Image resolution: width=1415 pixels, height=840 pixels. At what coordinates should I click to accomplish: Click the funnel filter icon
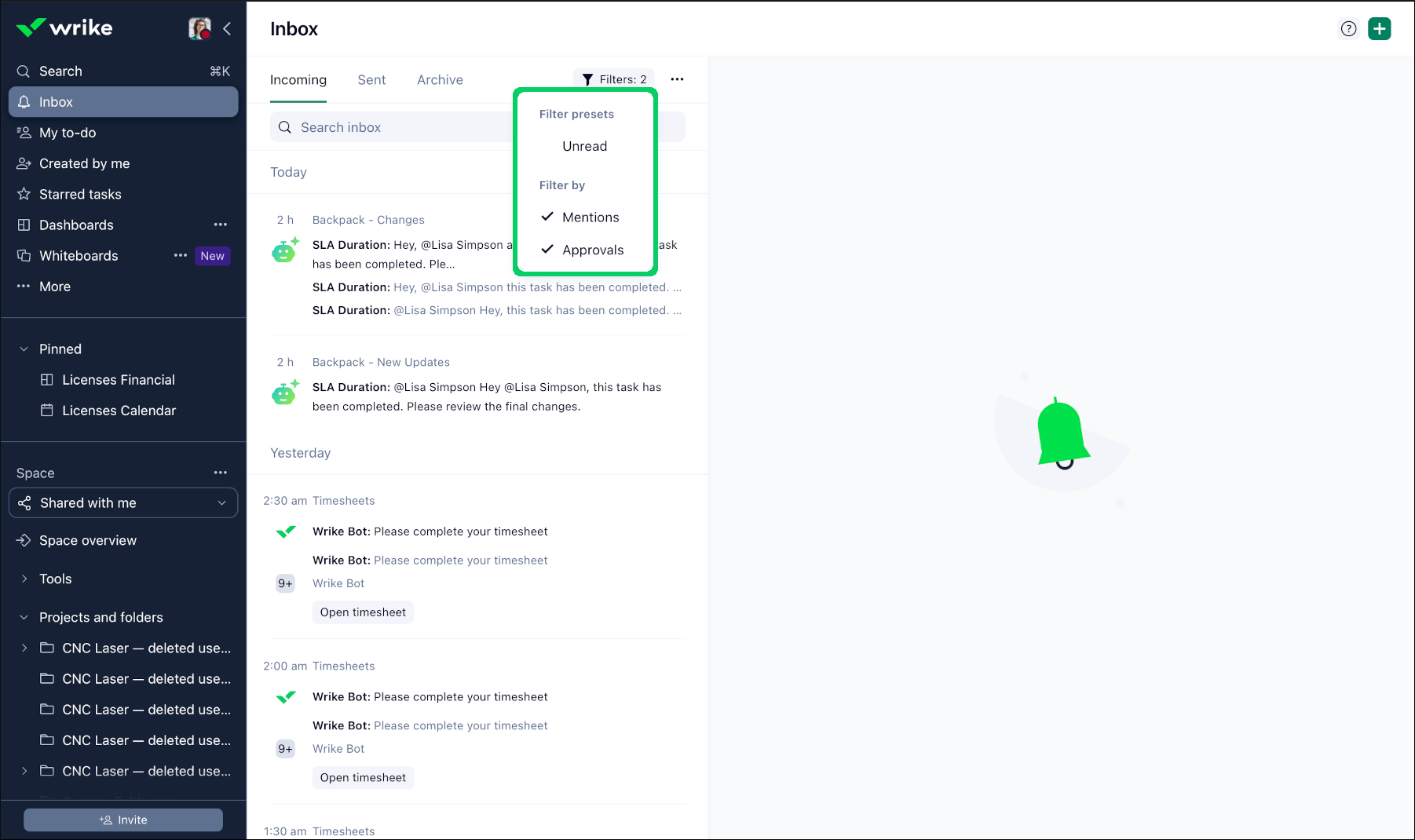[x=587, y=80]
